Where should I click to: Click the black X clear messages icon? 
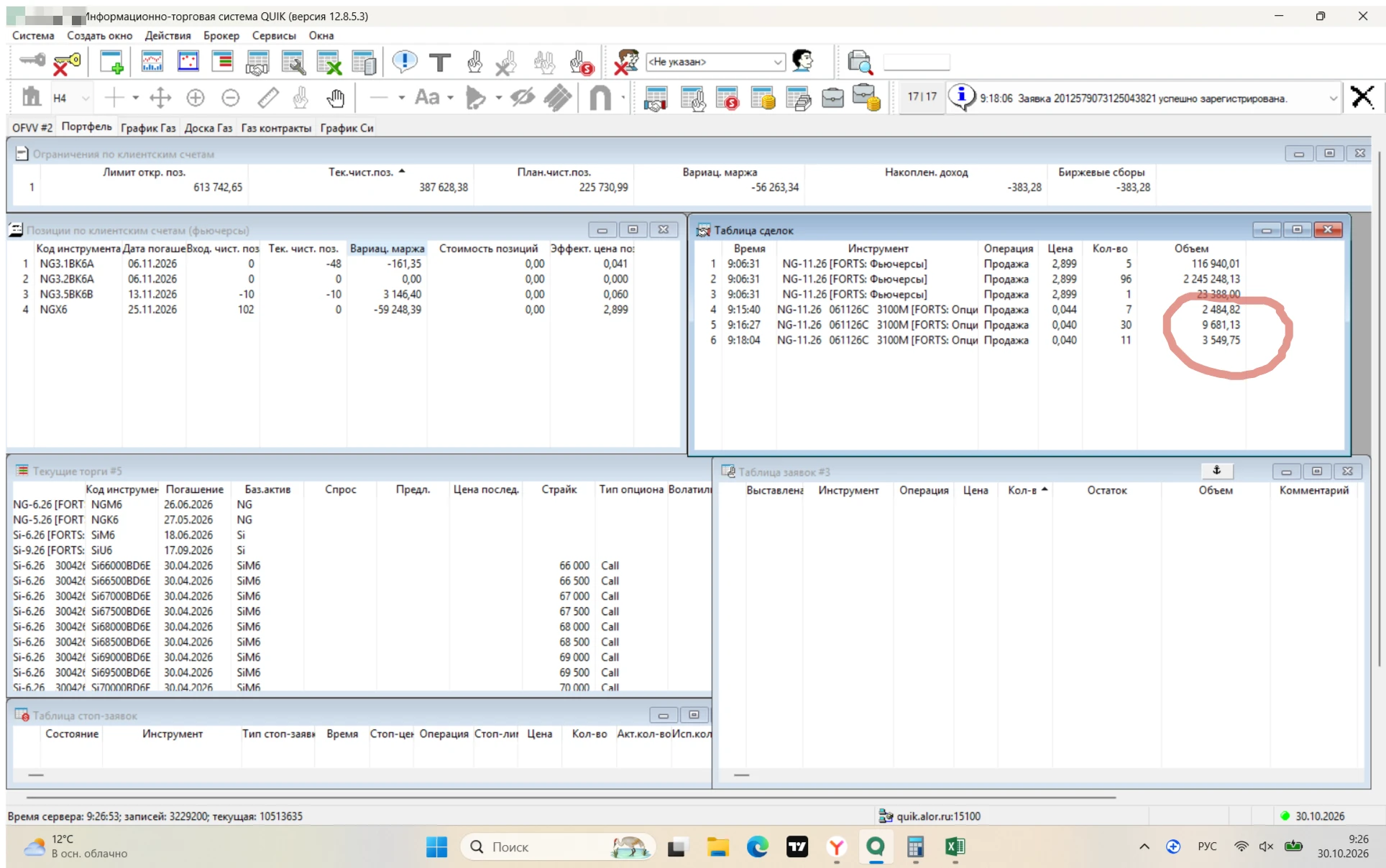1362,97
